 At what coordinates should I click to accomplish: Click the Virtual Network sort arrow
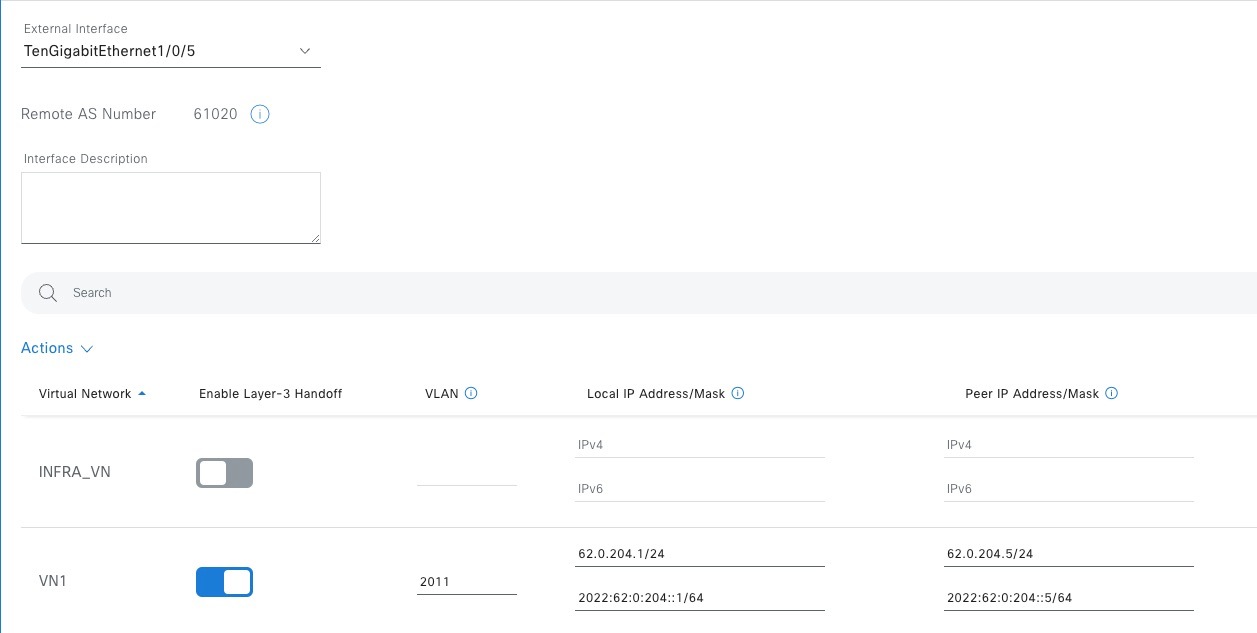click(141, 394)
